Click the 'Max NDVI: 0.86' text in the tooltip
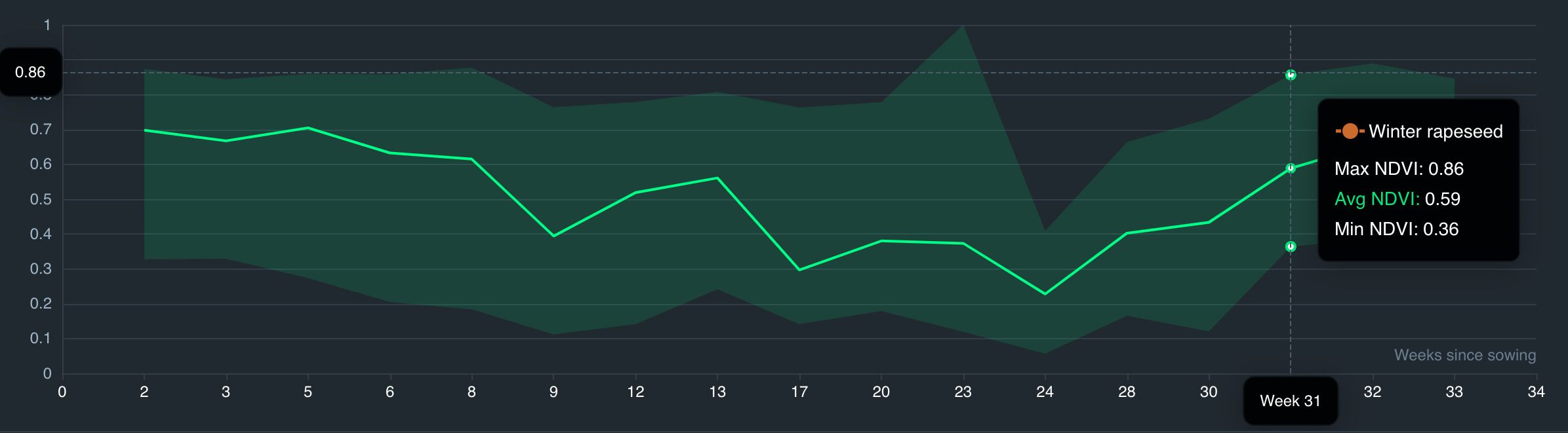 (1399, 169)
